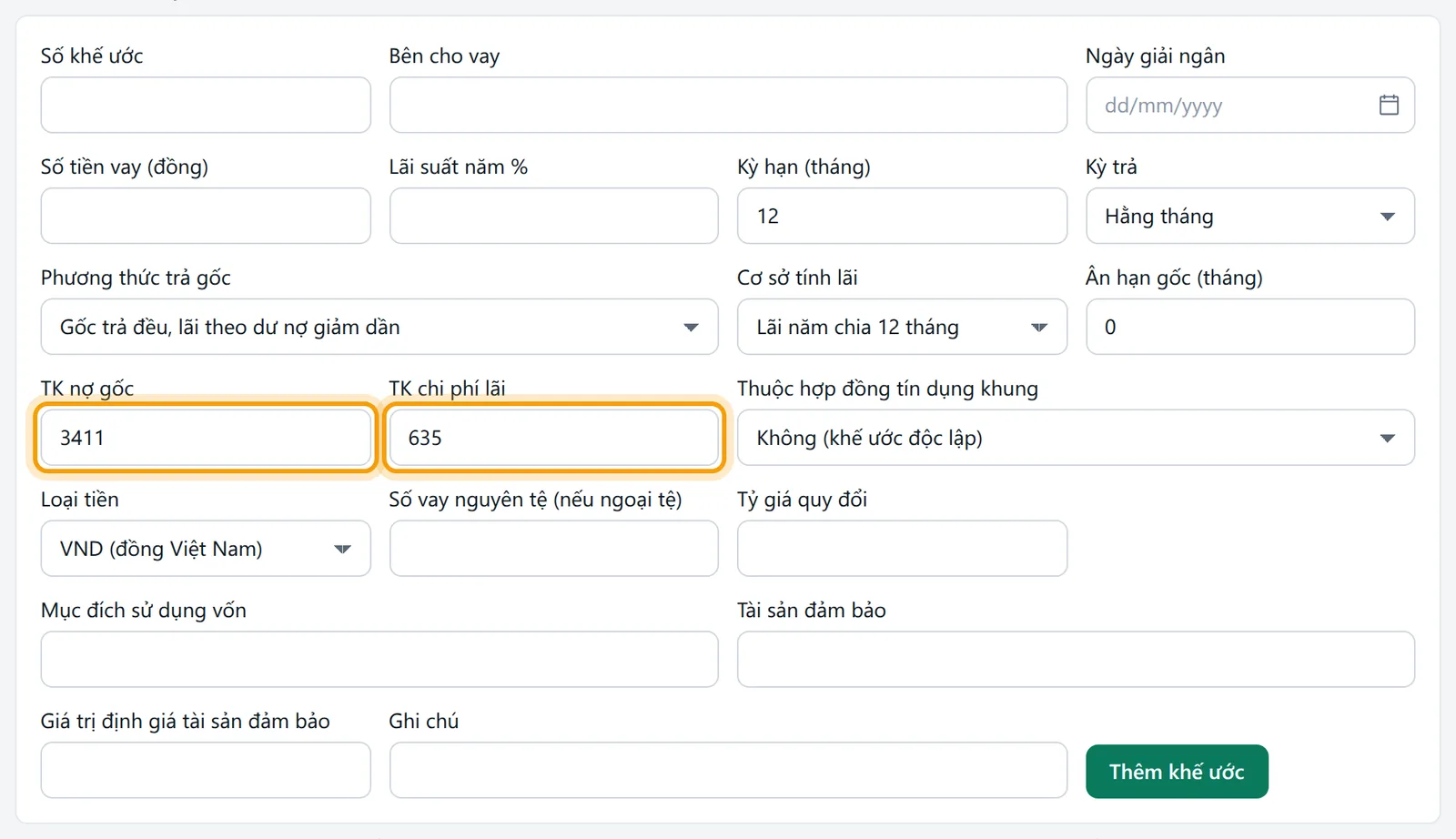This screenshot has width=1456, height=839.
Task: Open the Kỳ trả dropdown Hằng tháng
Action: (x=1250, y=216)
